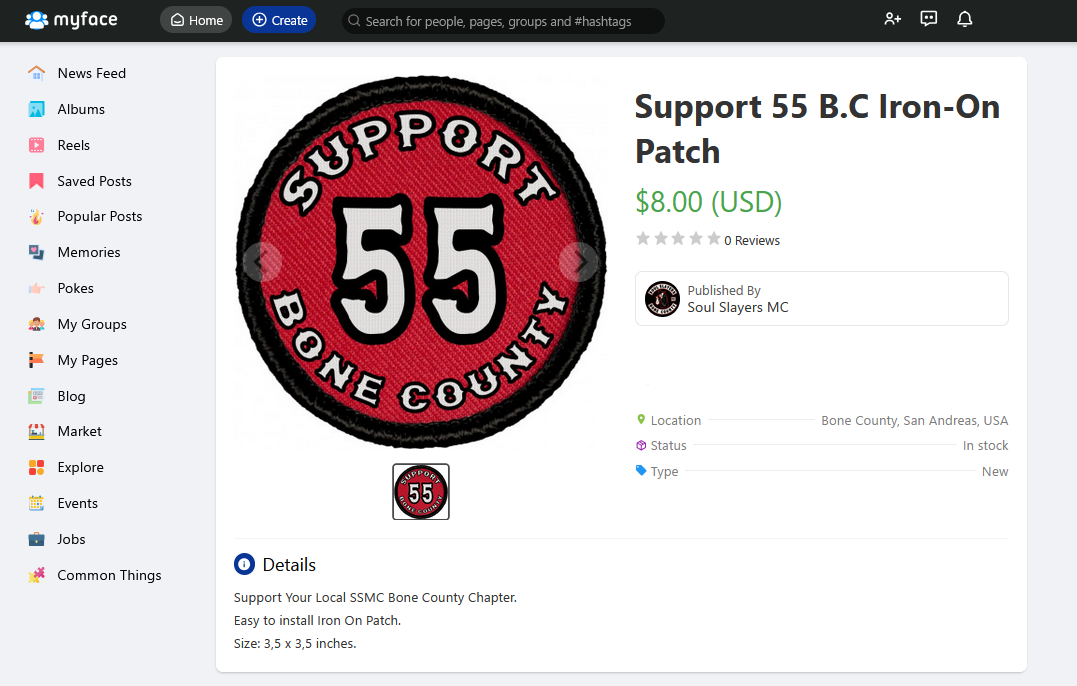Screen dimensions: 1077x686
Task: Open the Create menu button
Action: point(279,20)
